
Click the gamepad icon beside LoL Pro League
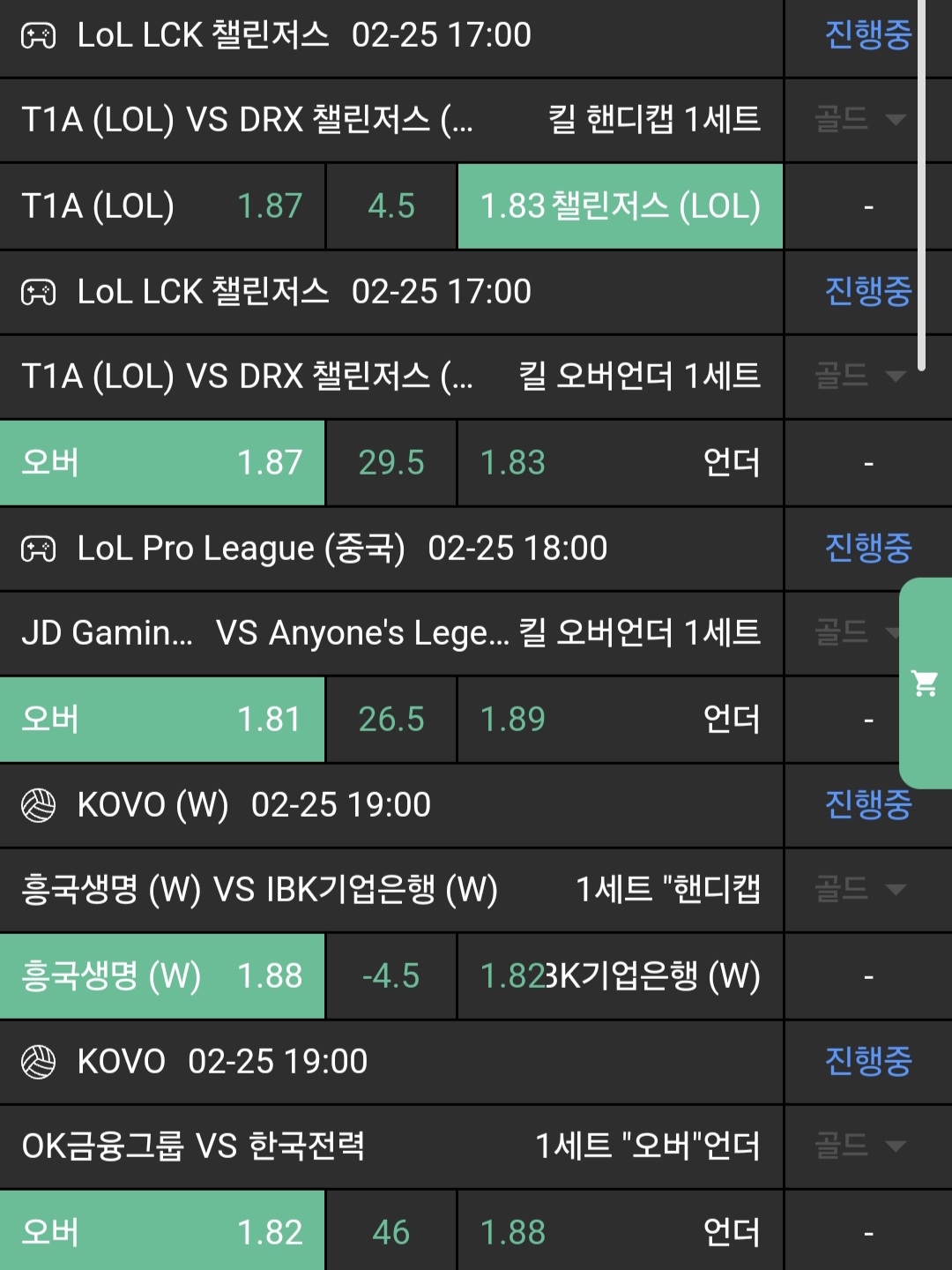pyautogui.click(x=38, y=549)
